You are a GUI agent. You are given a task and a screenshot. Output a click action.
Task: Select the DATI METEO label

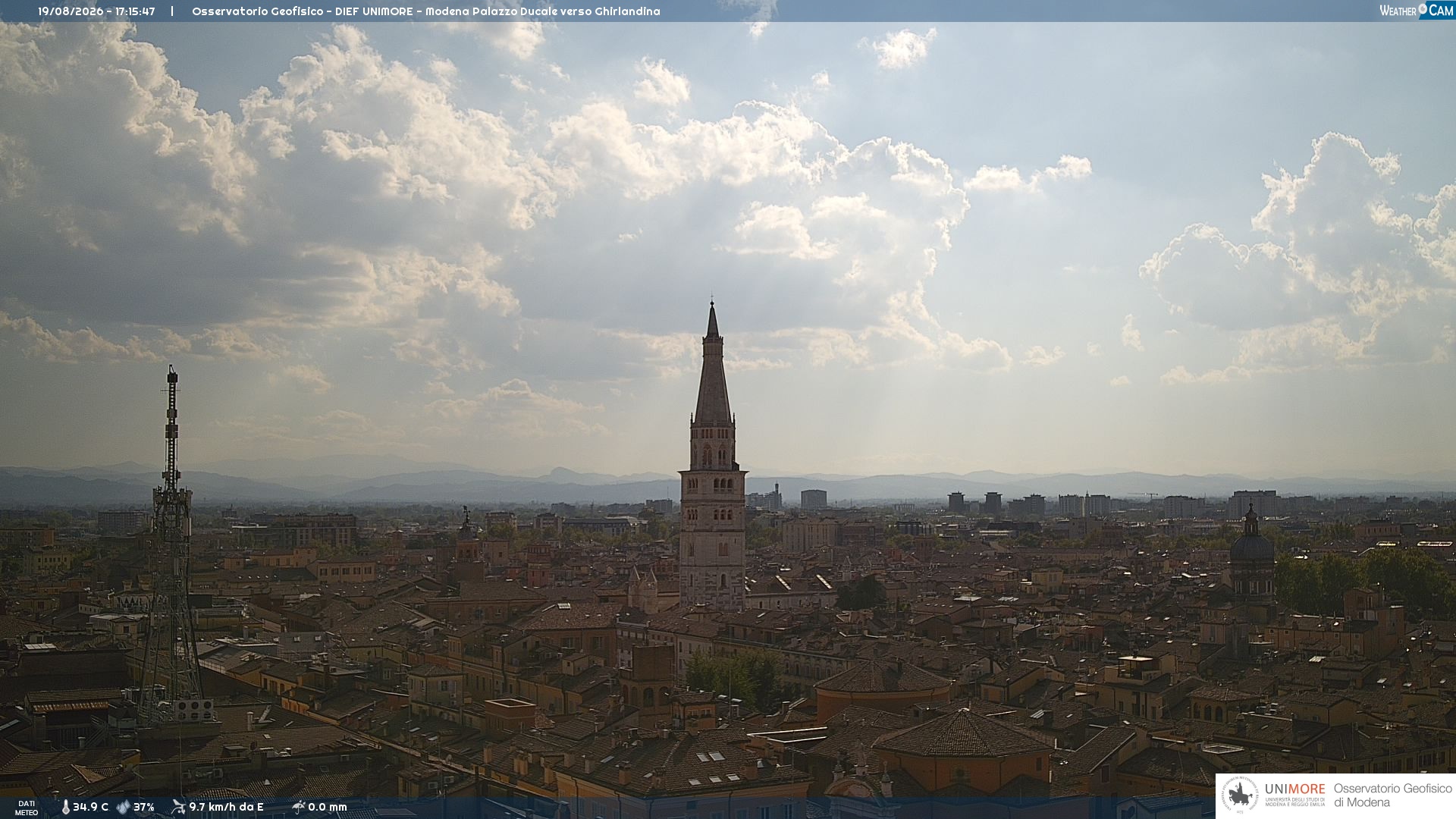click(x=27, y=808)
